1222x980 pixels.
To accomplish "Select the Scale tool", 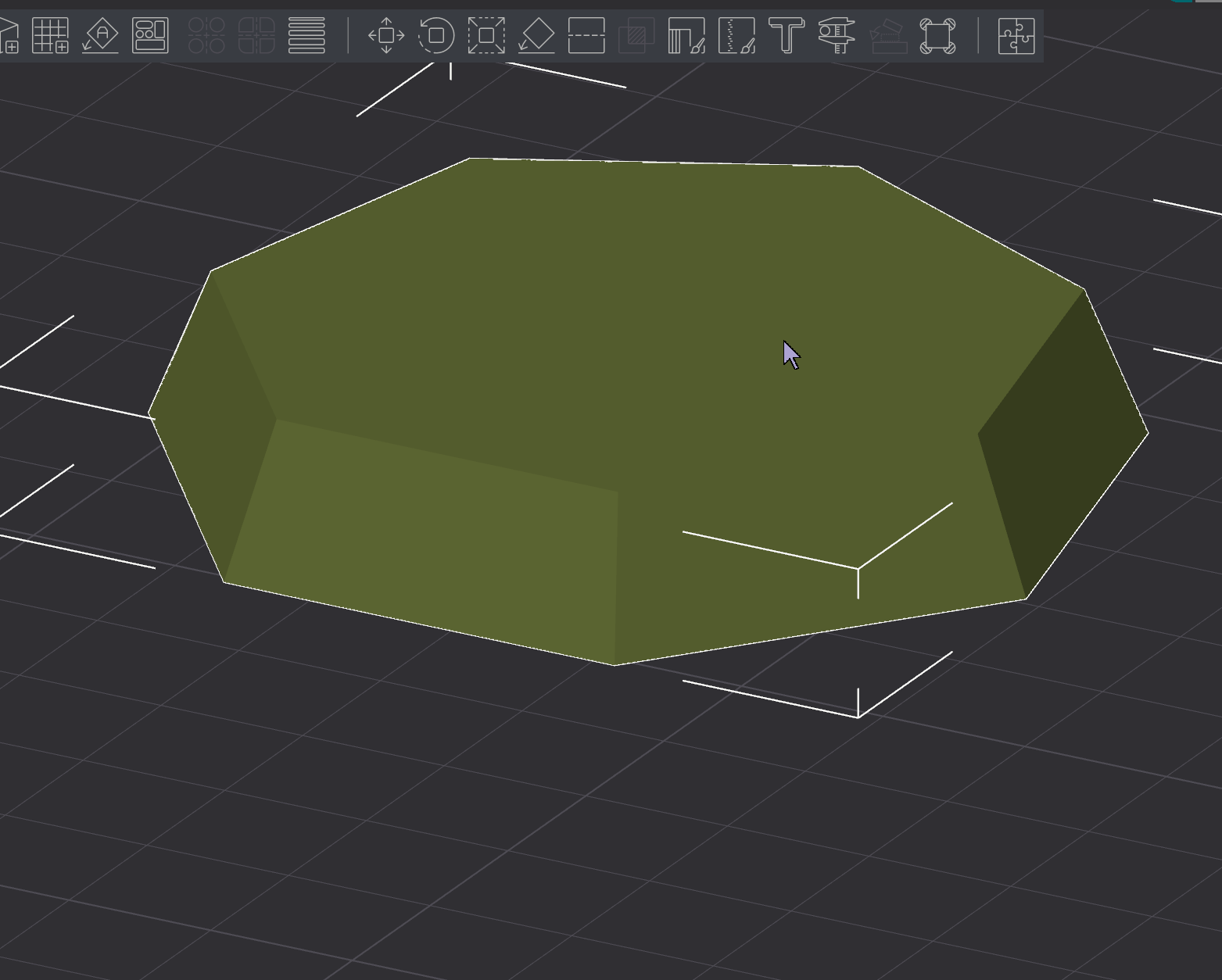I will [486, 36].
